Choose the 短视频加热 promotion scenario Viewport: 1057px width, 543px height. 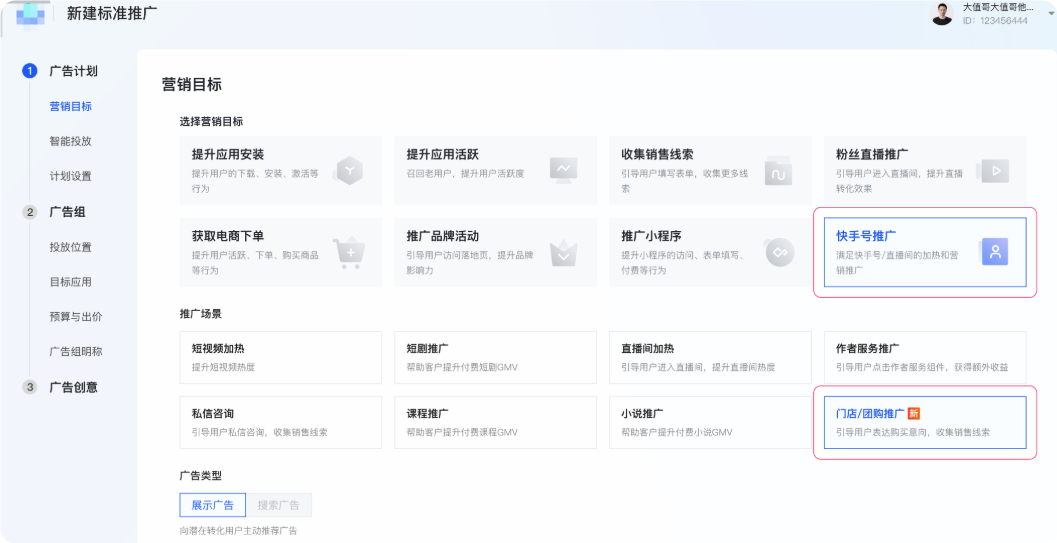[x=280, y=357]
